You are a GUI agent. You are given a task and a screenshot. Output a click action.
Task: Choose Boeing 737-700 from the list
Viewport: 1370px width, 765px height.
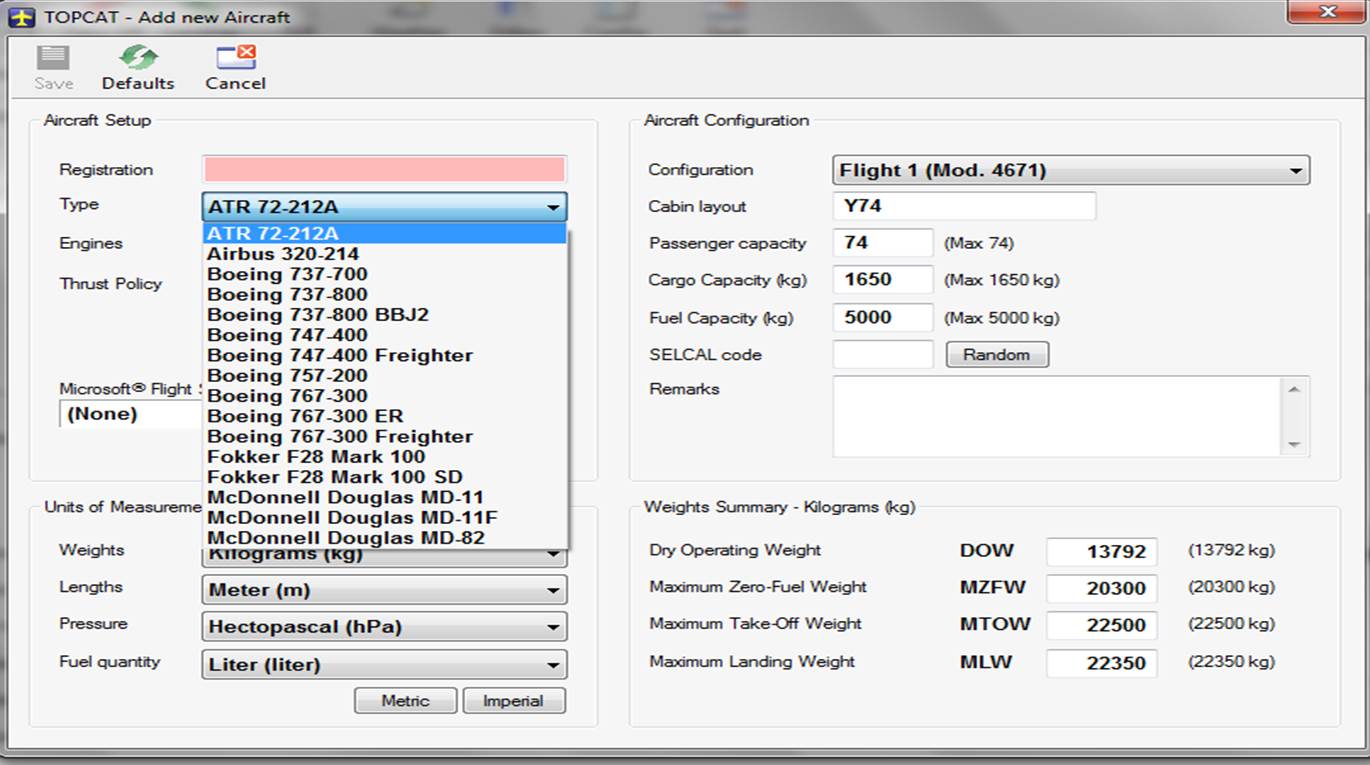385,274
